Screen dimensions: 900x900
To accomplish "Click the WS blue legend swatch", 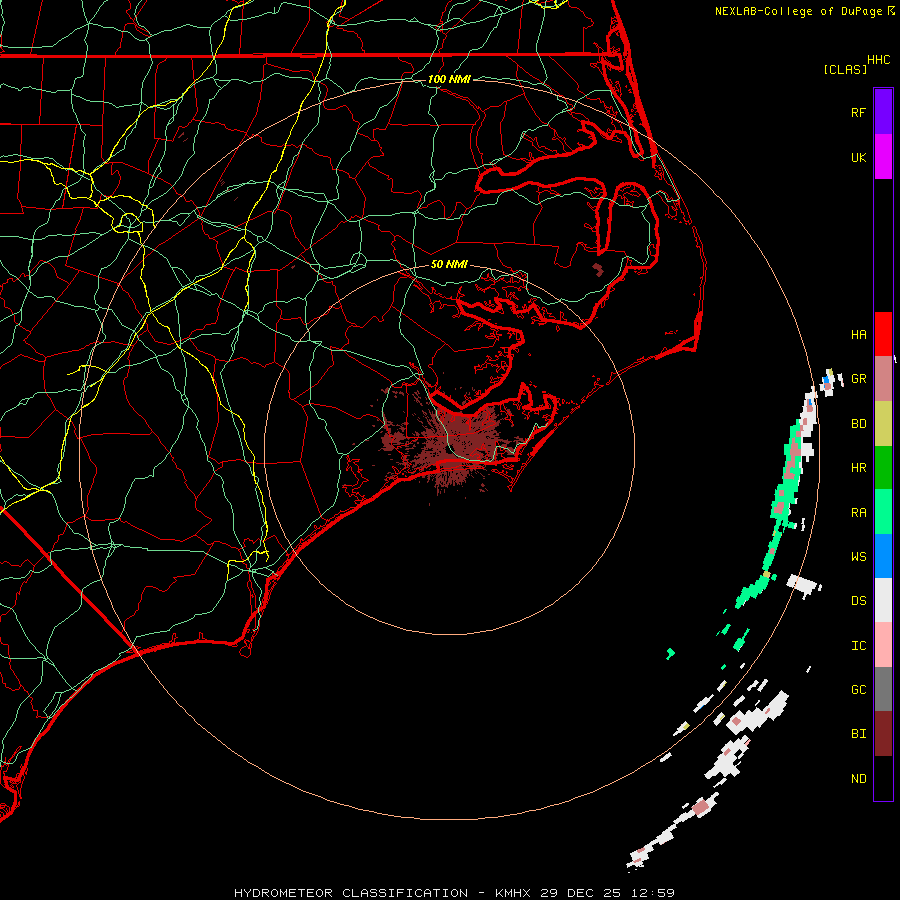I will tap(883, 556).
